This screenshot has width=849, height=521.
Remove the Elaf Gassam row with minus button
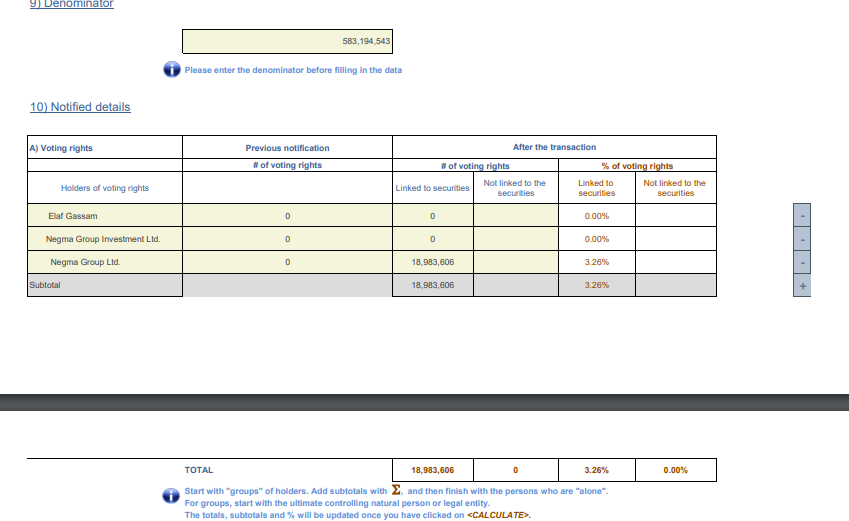pos(802,216)
